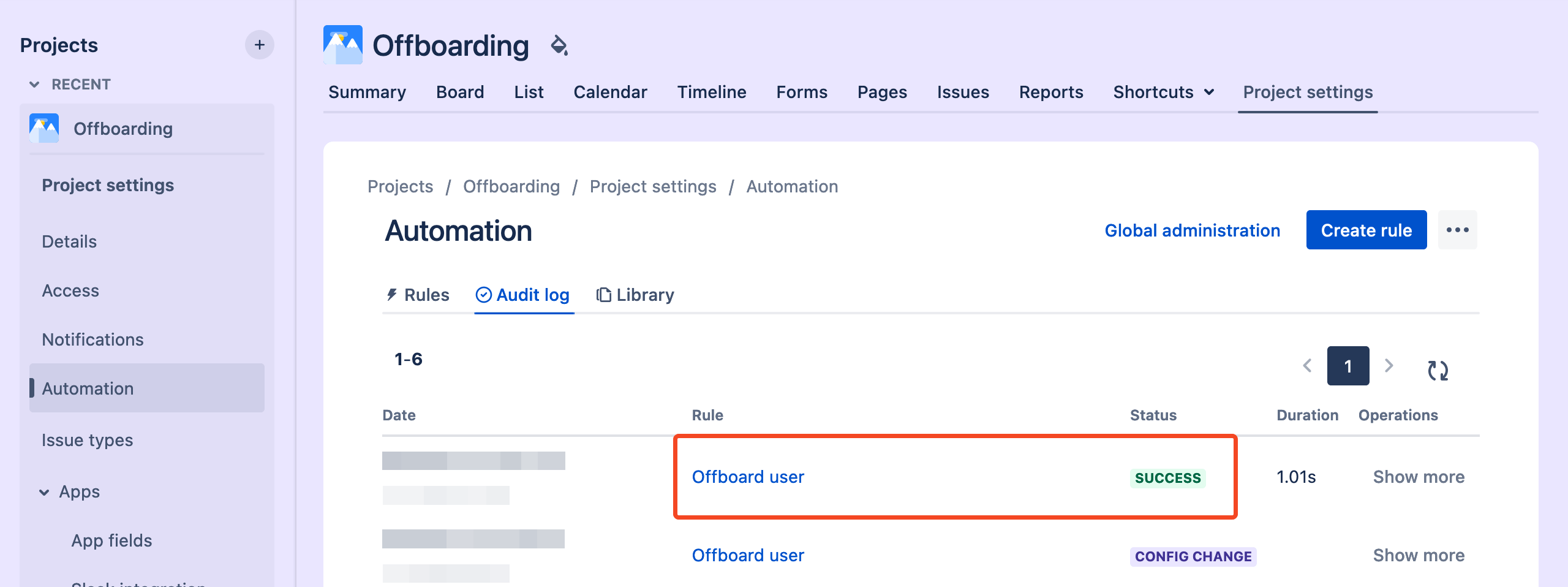
Task: Open Notifications settings in sidebar
Action: 92,339
